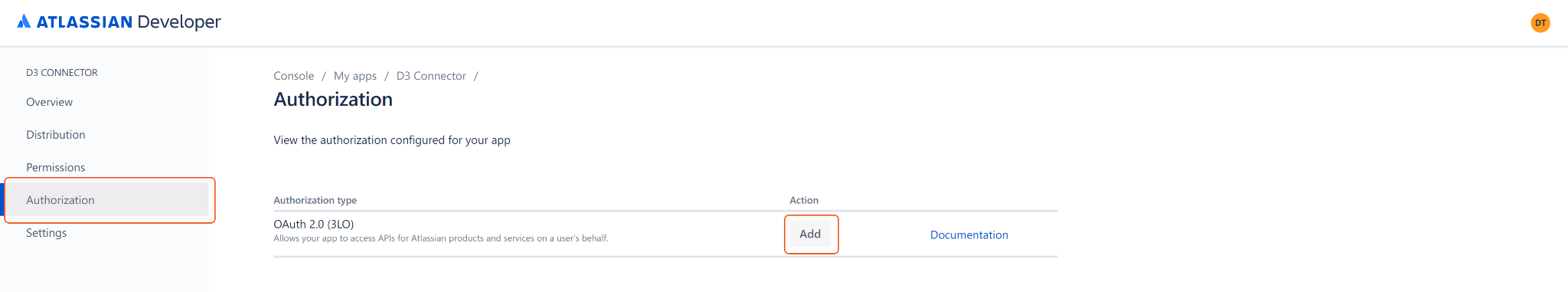This screenshot has width=1568, height=292.
Task: Click the D3 Connector breadcrumb
Action: coord(431,76)
